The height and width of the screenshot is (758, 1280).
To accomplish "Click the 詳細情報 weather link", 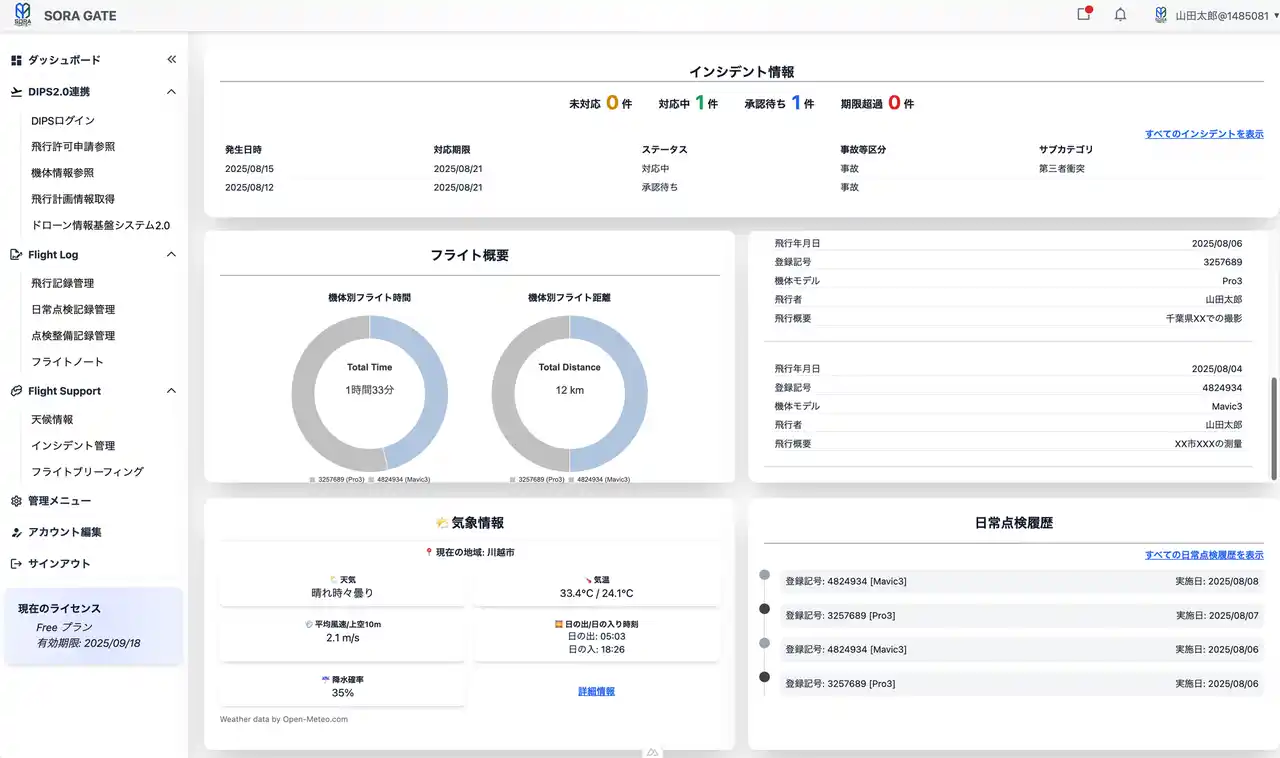I will point(596,691).
